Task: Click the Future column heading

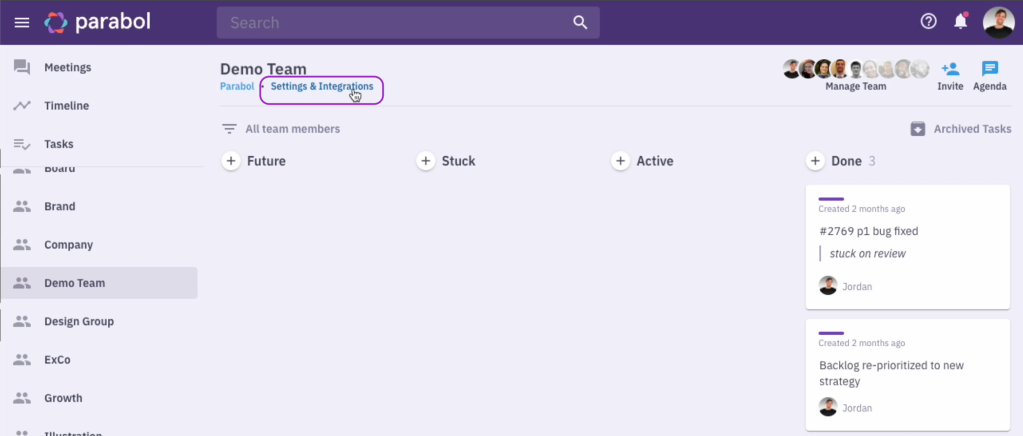Action: tap(266, 161)
